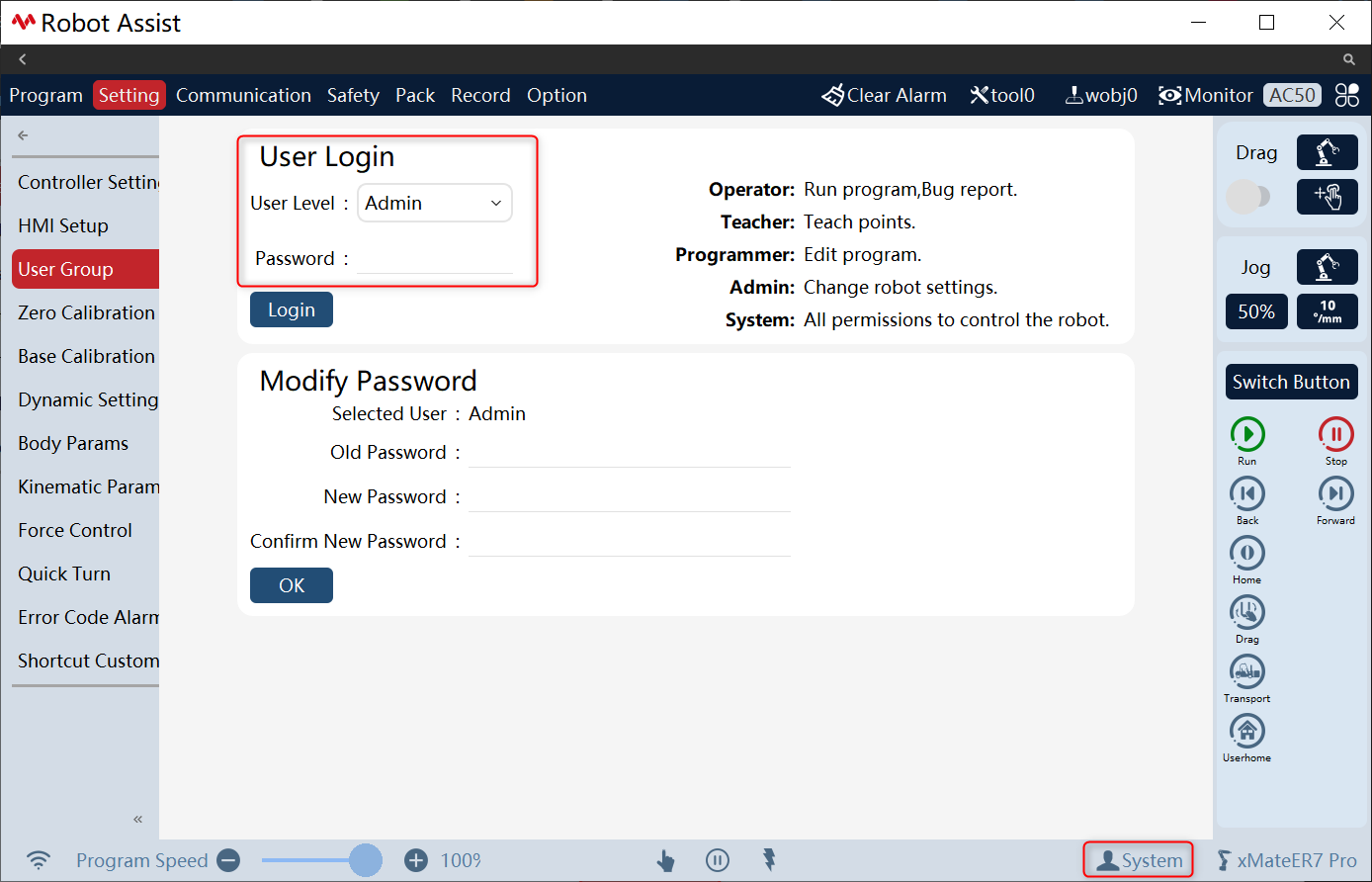Click the lightning bolt power icon
1372x882 pixels.
[x=769, y=859]
